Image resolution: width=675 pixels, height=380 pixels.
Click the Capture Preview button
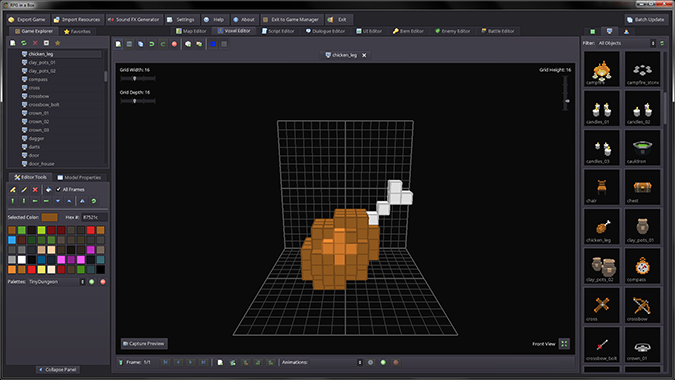point(144,343)
